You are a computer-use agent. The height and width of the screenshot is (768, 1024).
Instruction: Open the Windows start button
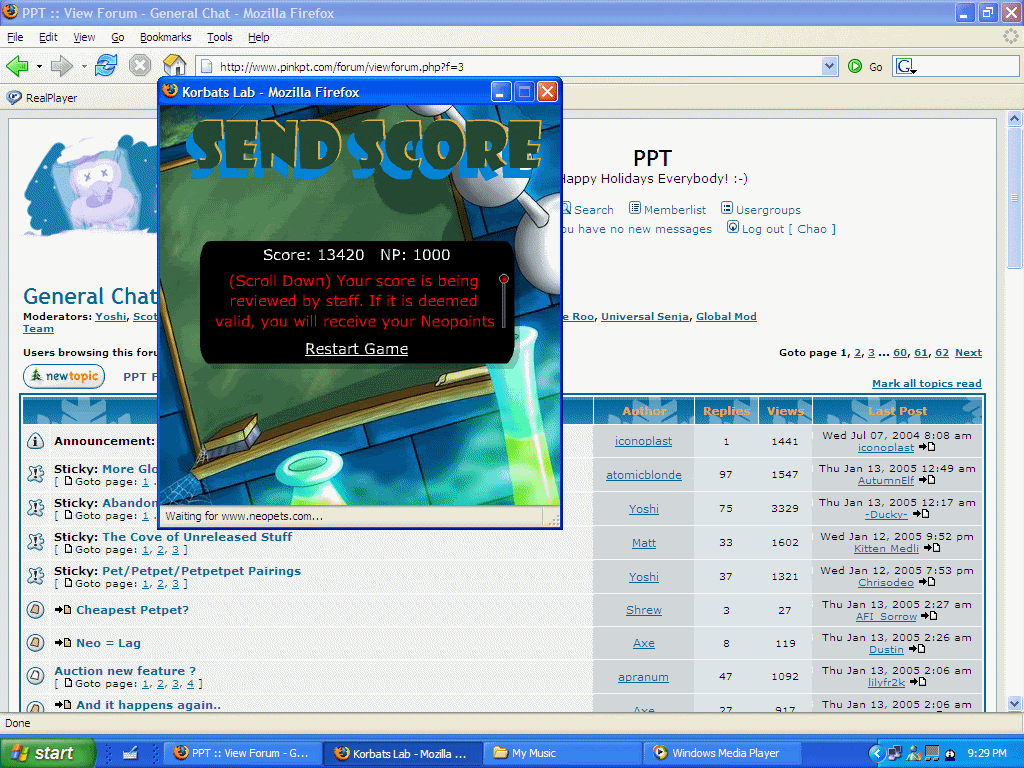(46, 753)
